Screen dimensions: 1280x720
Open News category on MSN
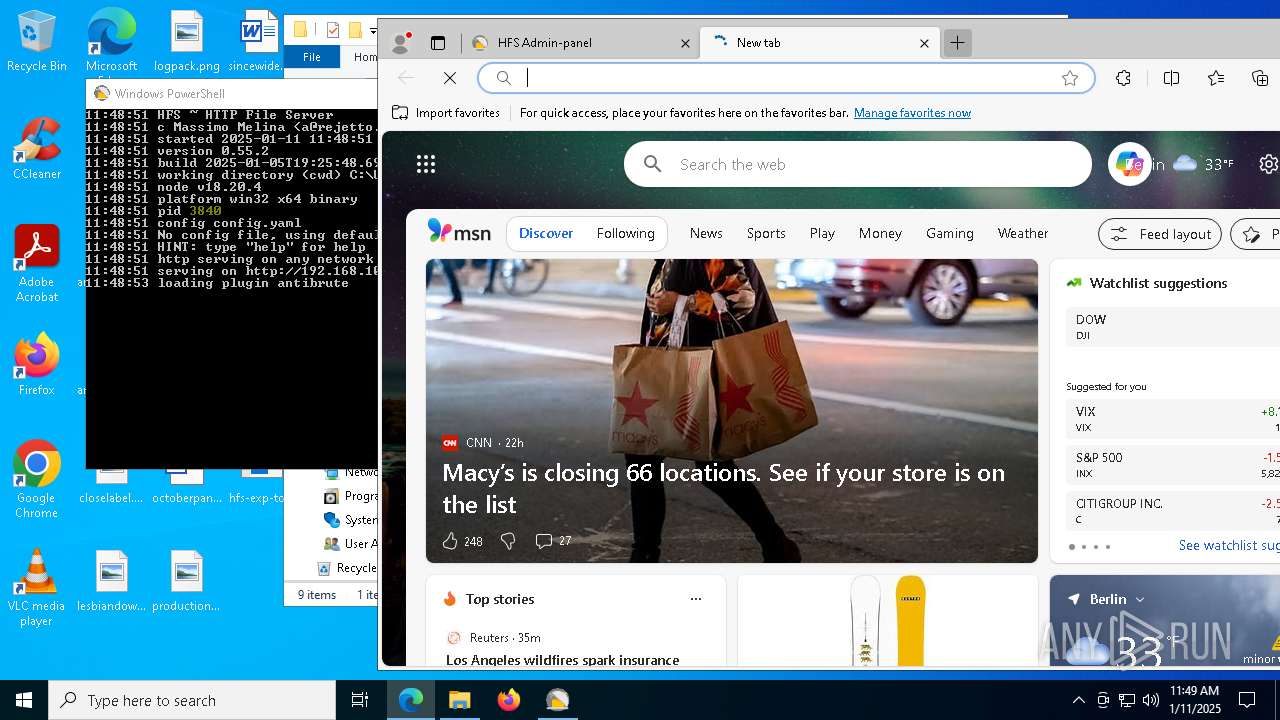pos(706,233)
